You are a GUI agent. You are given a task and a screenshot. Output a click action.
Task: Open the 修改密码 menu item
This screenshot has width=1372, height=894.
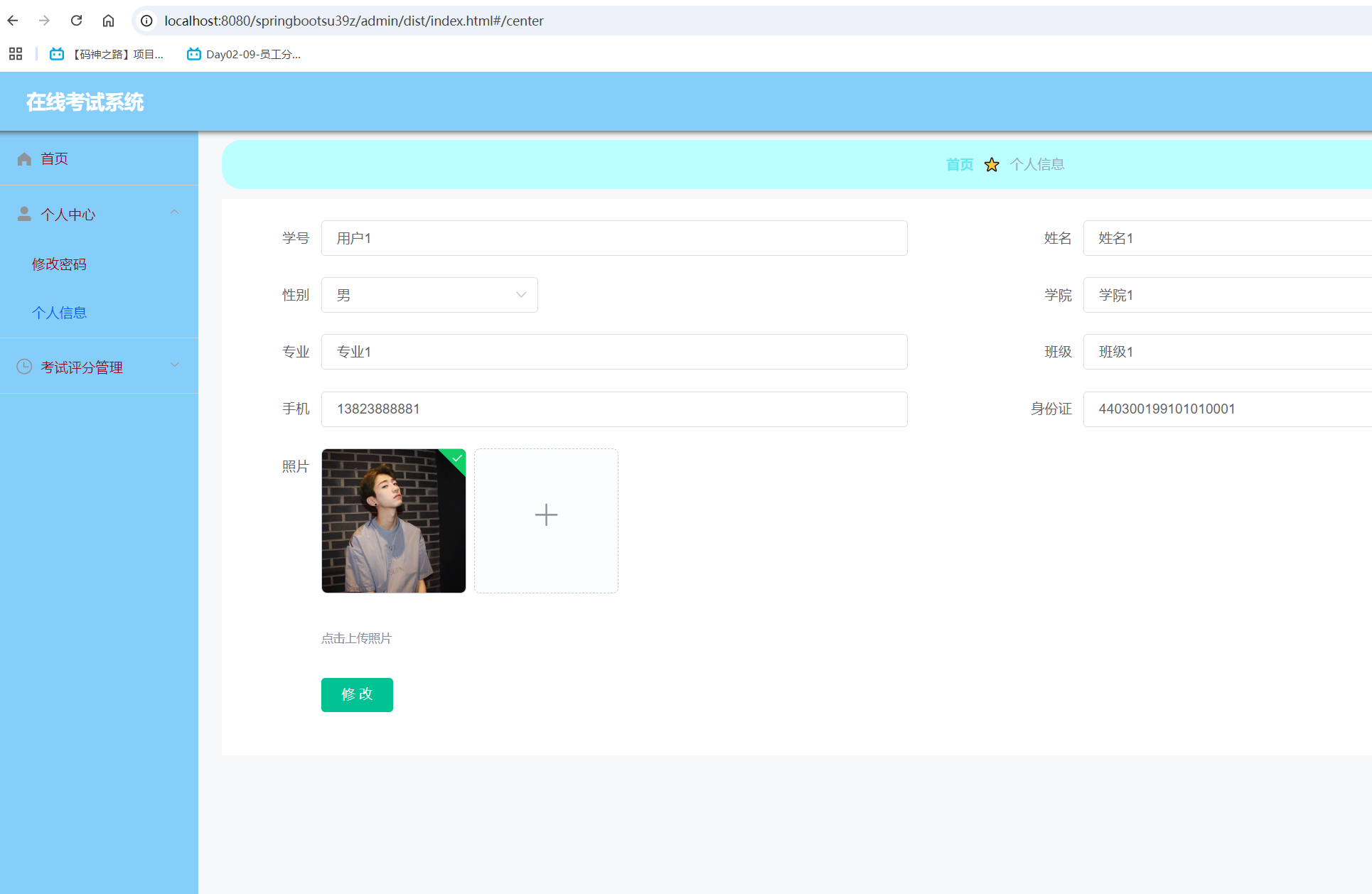pos(59,264)
